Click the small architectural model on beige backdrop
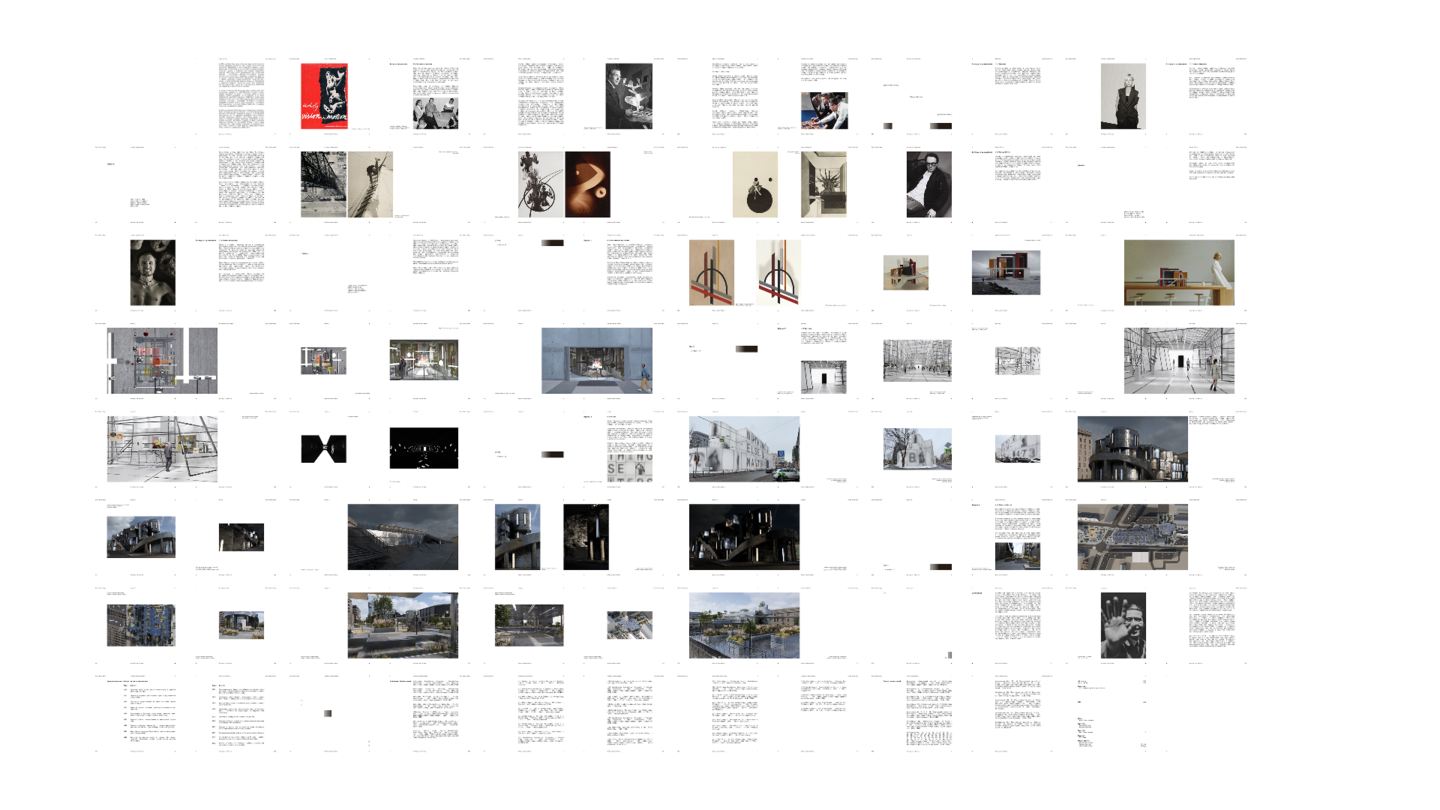This screenshot has width=1440, height=810. click(x=906, y=272)
